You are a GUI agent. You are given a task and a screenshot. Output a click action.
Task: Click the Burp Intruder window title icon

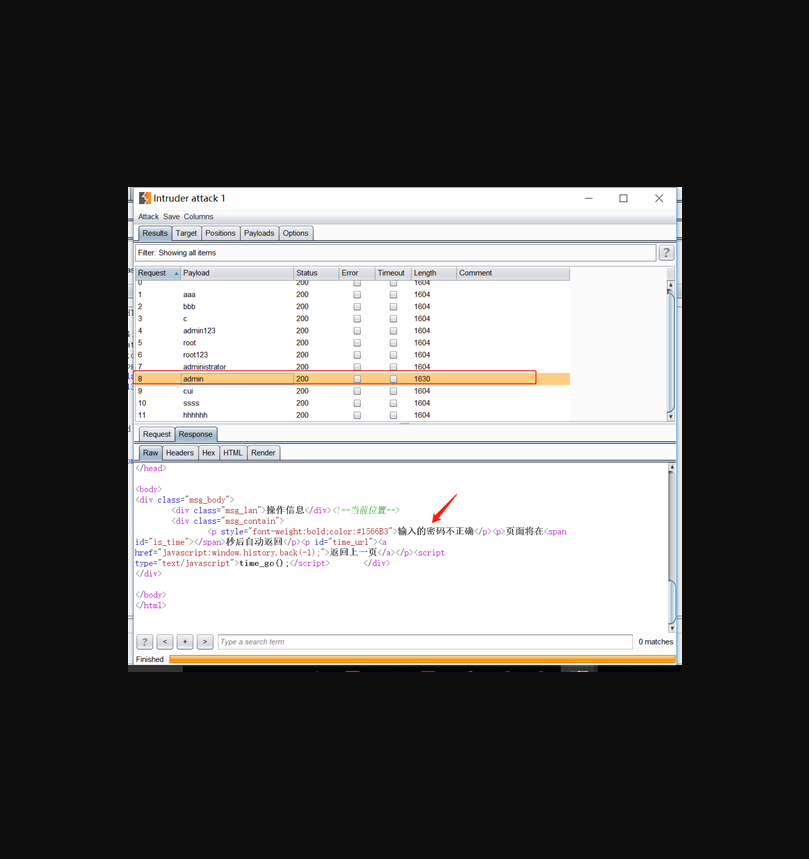145,198
